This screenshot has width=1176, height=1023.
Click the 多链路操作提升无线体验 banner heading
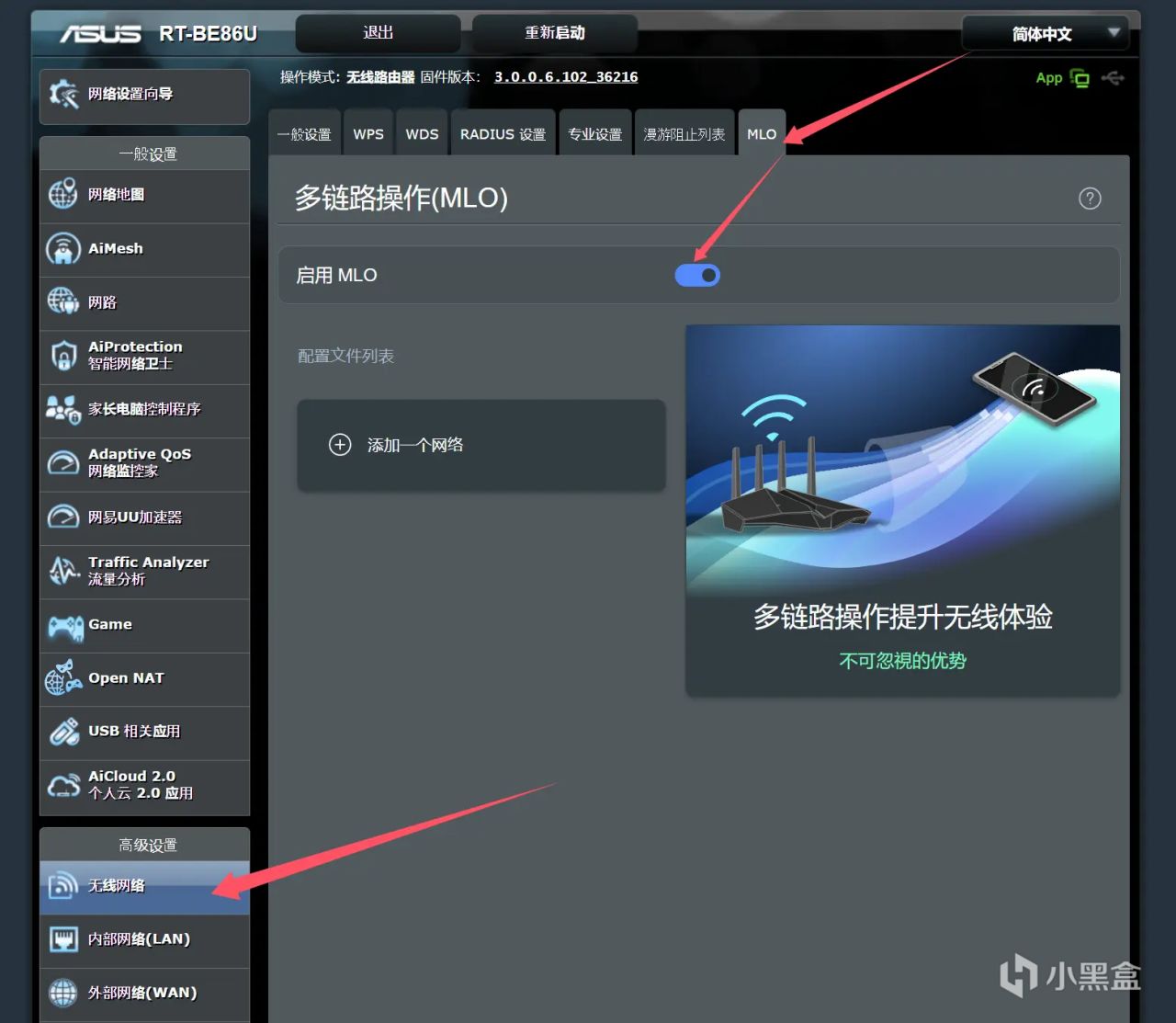coord(903,617)
